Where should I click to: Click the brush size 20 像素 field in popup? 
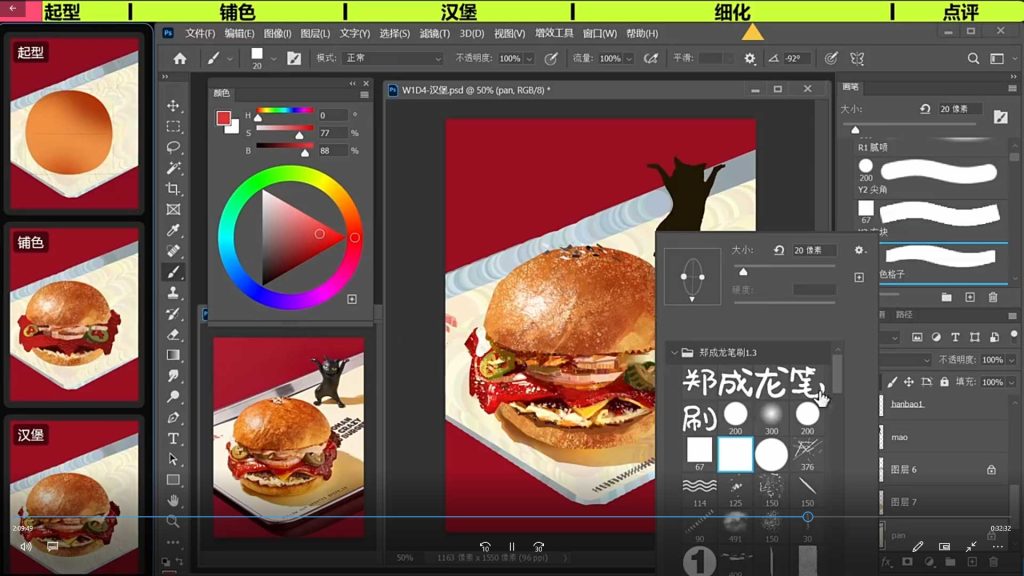click(814, 250)
